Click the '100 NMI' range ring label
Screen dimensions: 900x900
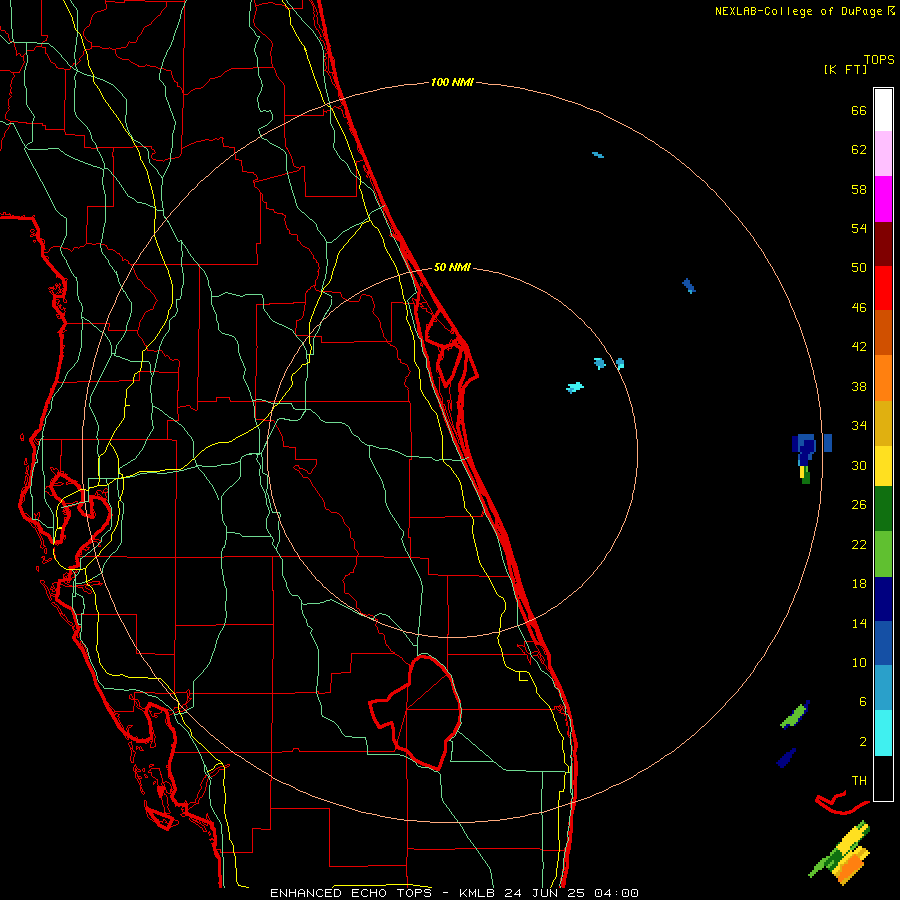tap(452, 82)
